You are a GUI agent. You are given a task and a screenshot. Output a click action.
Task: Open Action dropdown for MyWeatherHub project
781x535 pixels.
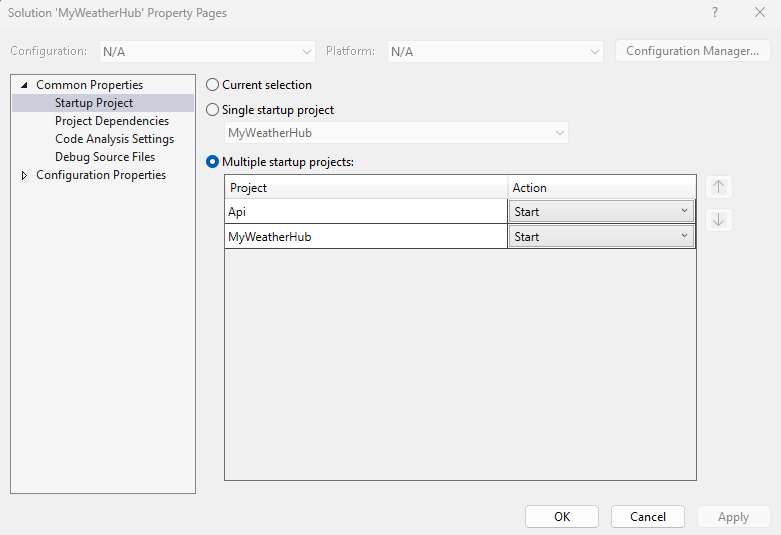point(601,237)
